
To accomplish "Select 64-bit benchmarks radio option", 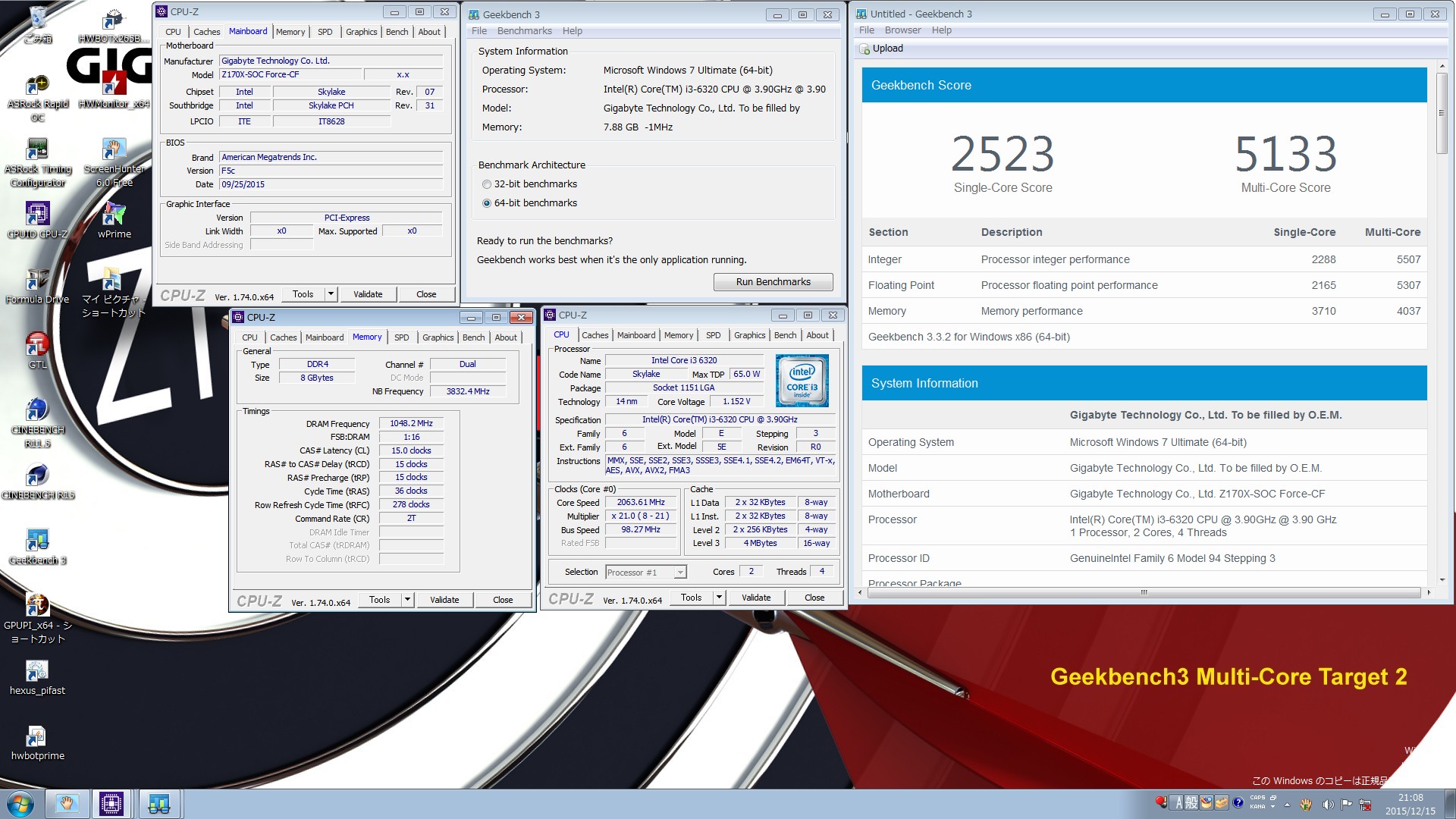I will pos(487,203).
